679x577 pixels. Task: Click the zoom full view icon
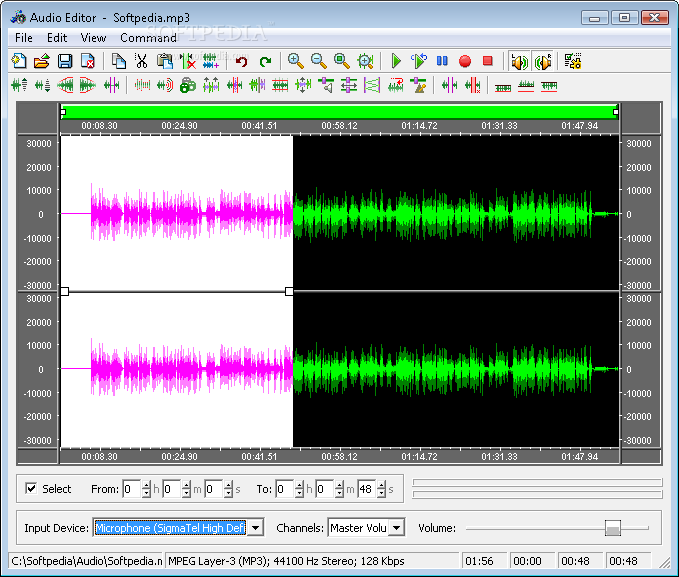(365, 61)
